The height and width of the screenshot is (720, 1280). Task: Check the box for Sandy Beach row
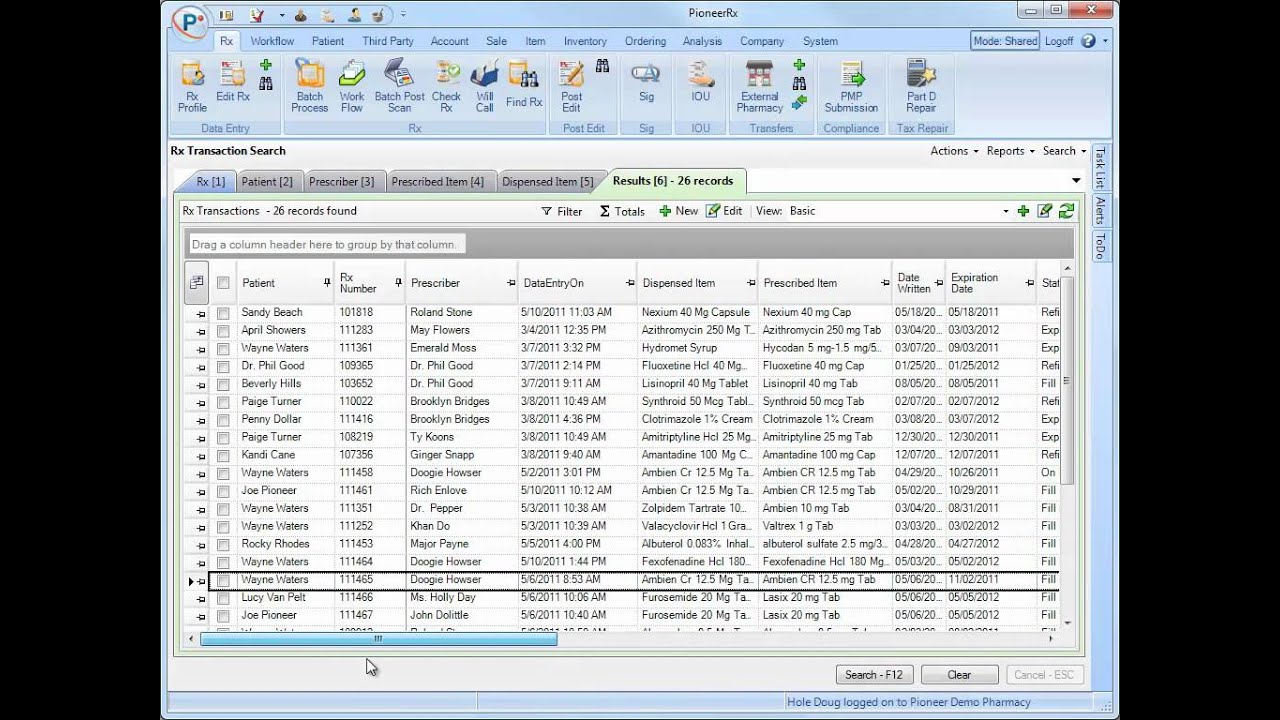223,313
